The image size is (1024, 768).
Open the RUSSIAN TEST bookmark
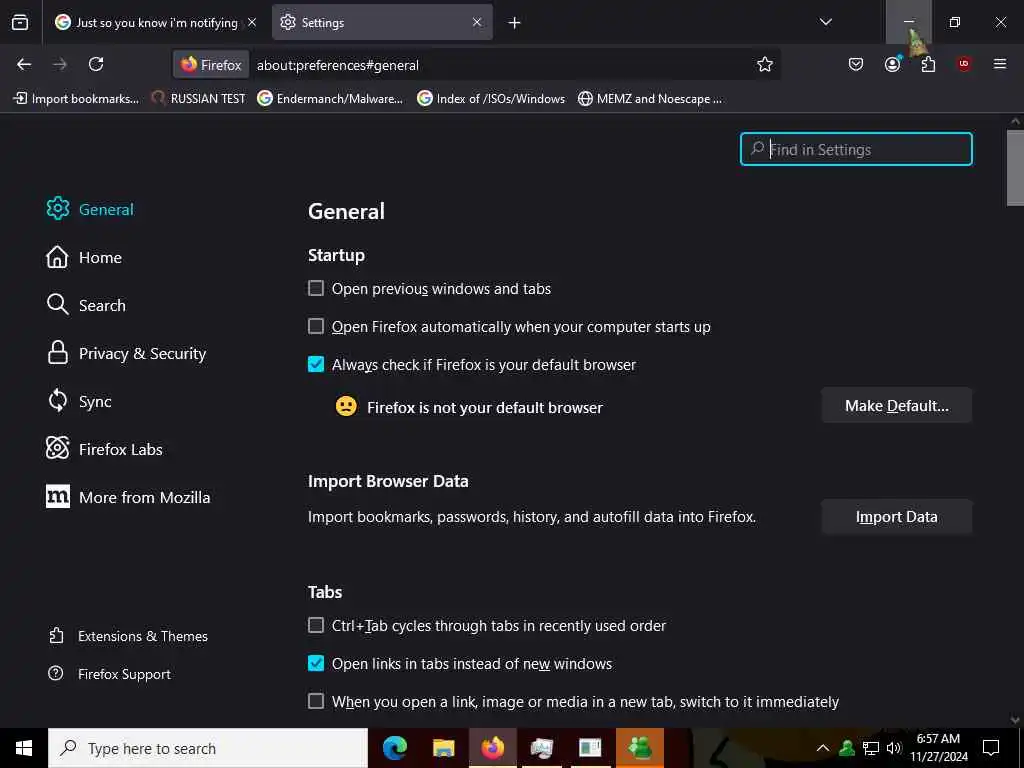pos(199,99)
